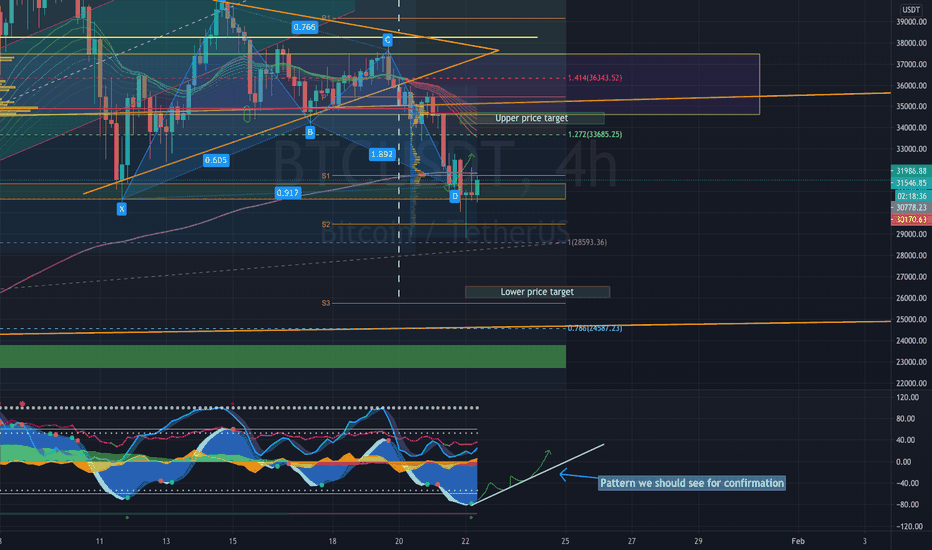932x550 pixels.
Task: Click date 11 on the time axis
Action: tap(99, 541)
